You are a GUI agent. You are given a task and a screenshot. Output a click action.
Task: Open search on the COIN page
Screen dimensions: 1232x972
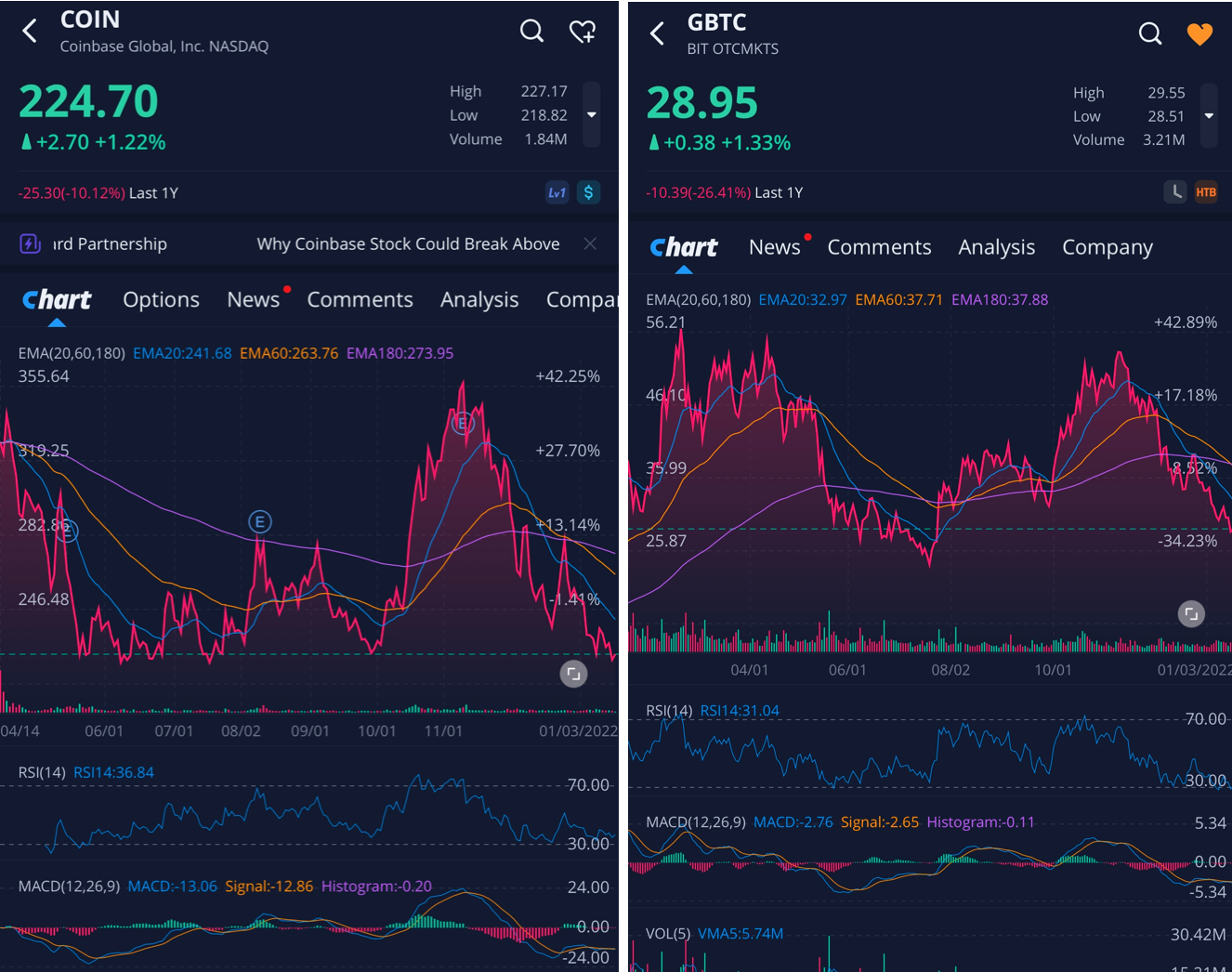(x=531, y=31)
